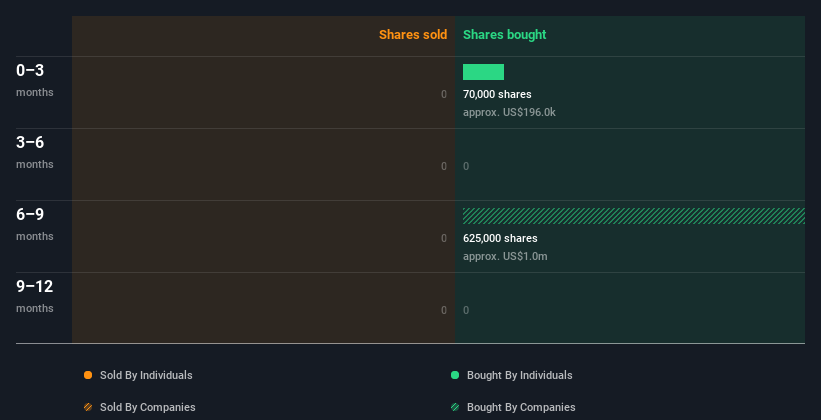
Task: Toggle the Bought By Individuals legend label
Action: [519, 375]
